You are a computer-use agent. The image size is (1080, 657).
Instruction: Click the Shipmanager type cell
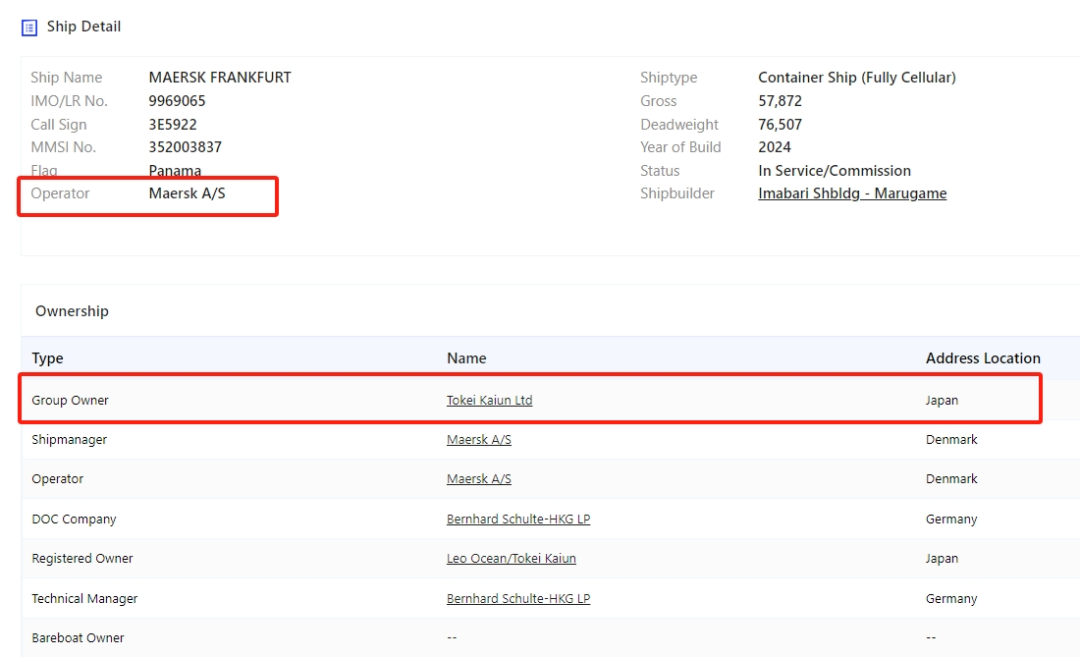(x=69, y=439)
